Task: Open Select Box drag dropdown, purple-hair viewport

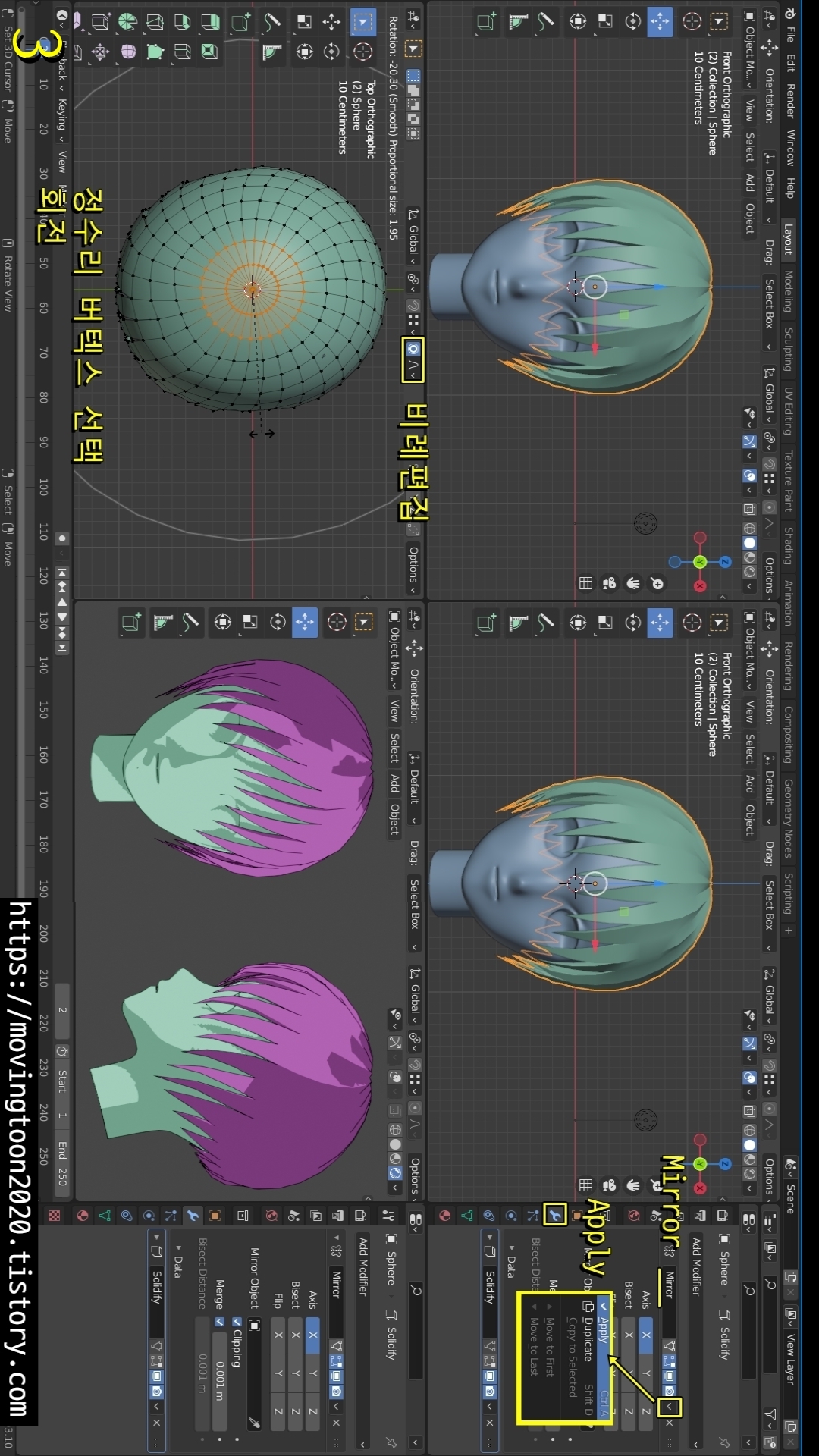Action: point(414,914)
